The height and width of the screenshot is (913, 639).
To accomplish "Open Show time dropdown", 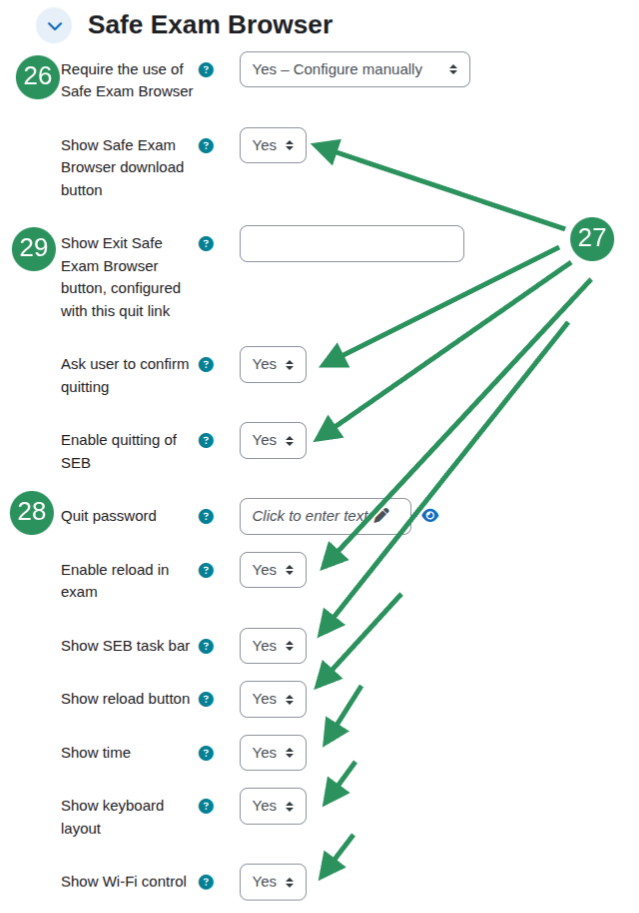I will (273, 753).
